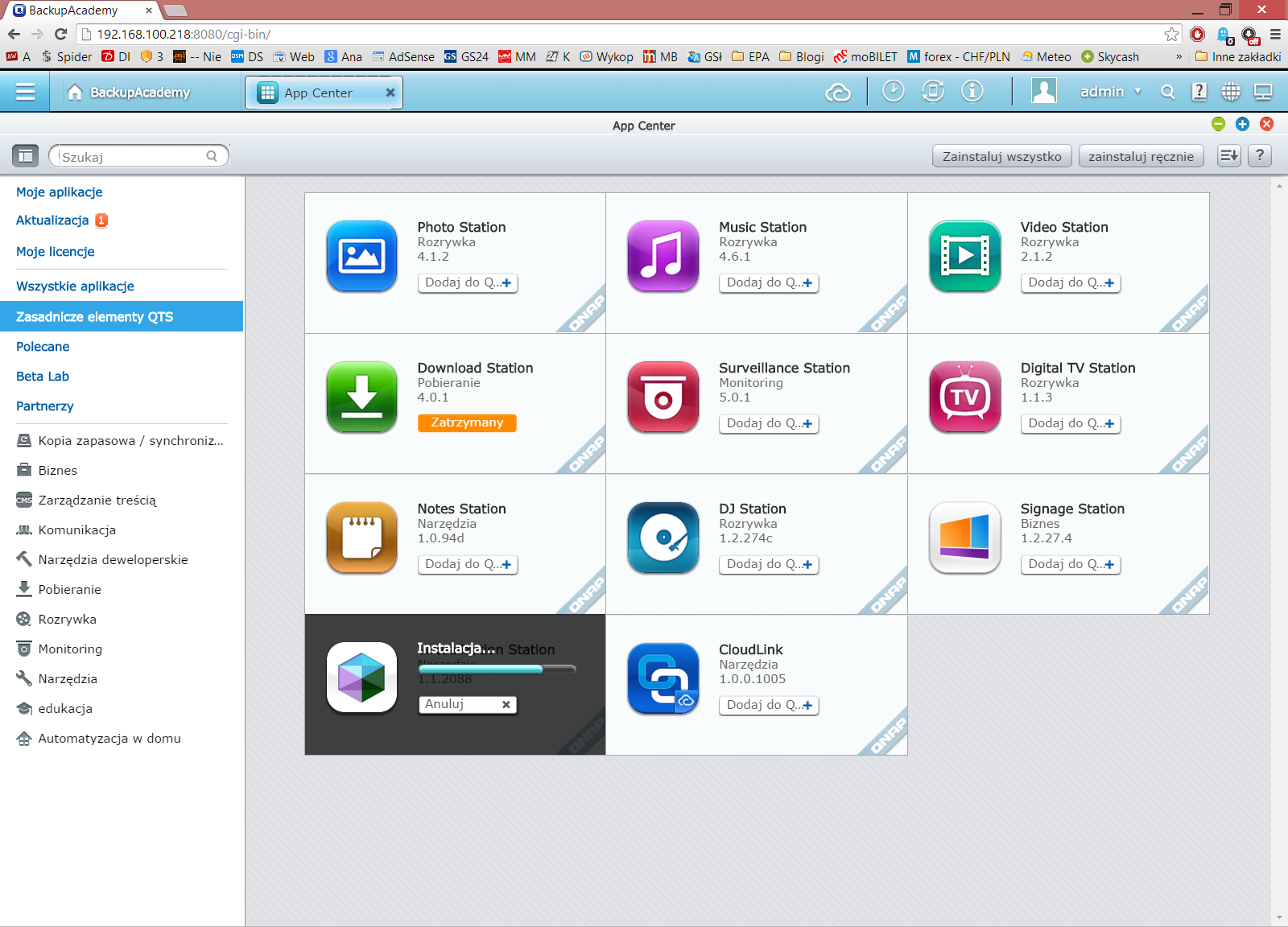Open the Partnerzy category

pos(45,406)
